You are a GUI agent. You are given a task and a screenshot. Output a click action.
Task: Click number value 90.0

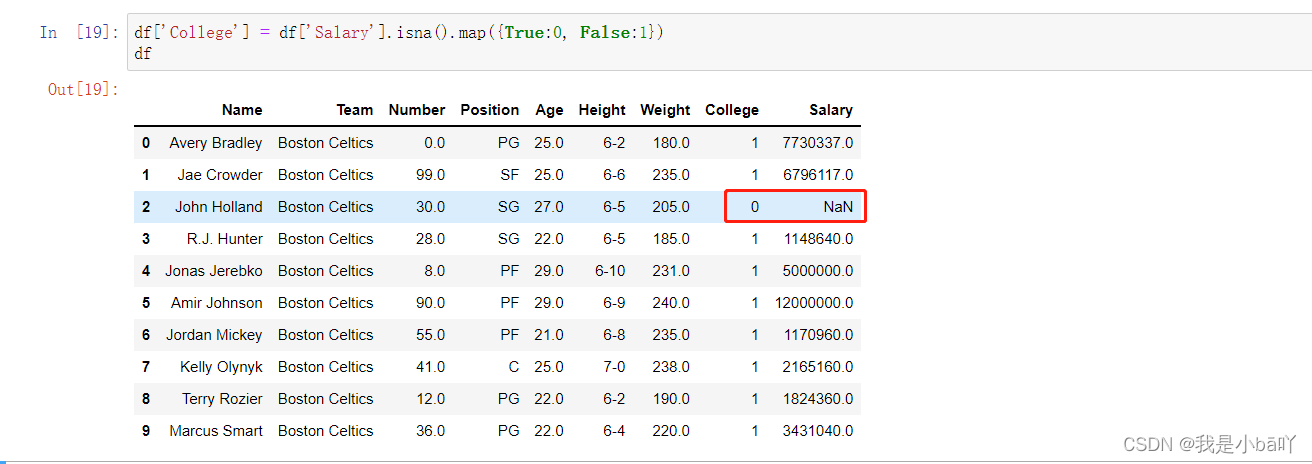[x=431, y=303]
